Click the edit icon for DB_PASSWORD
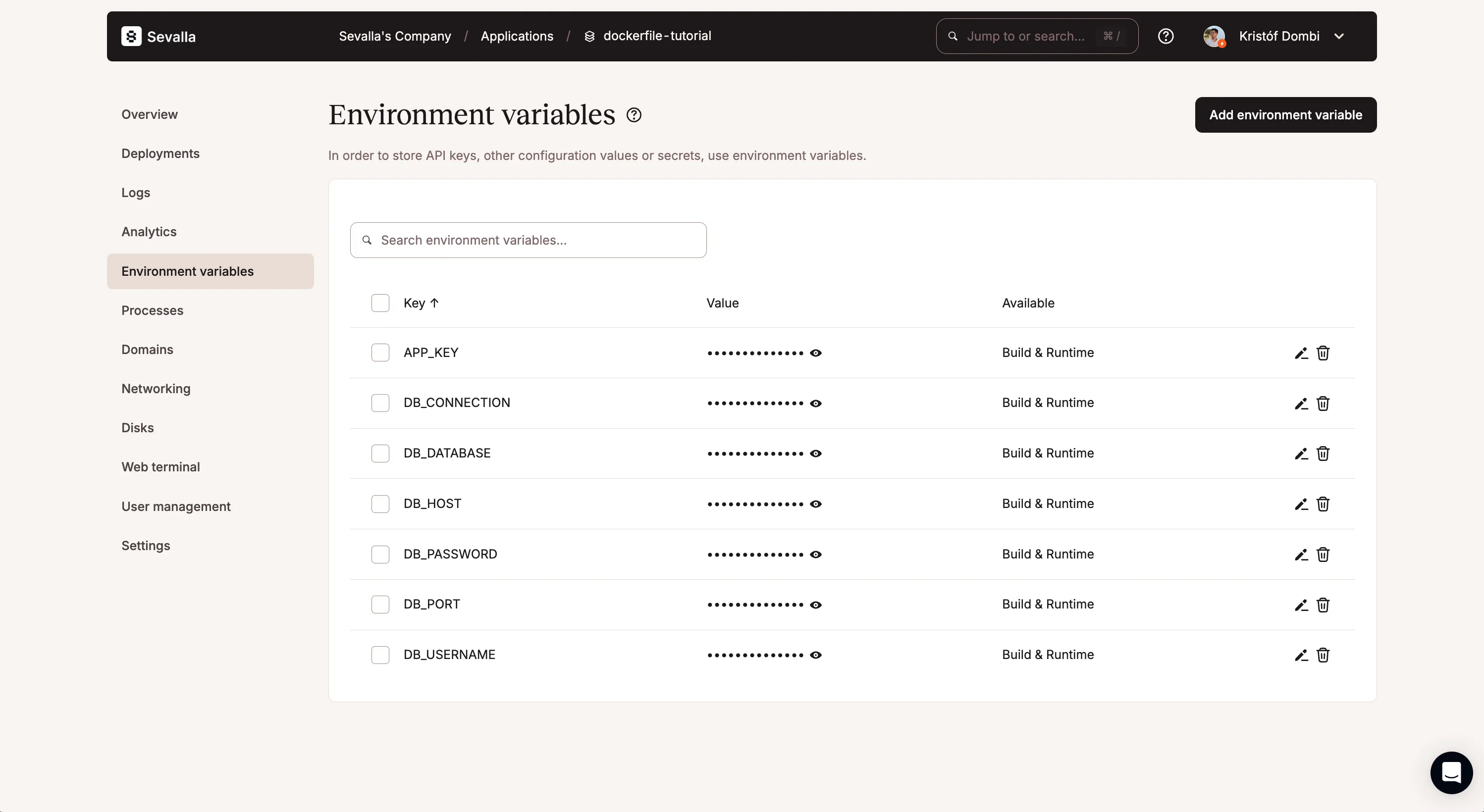The height and width of the screenshot is (812, 1484). click(x=1300, y=554)
